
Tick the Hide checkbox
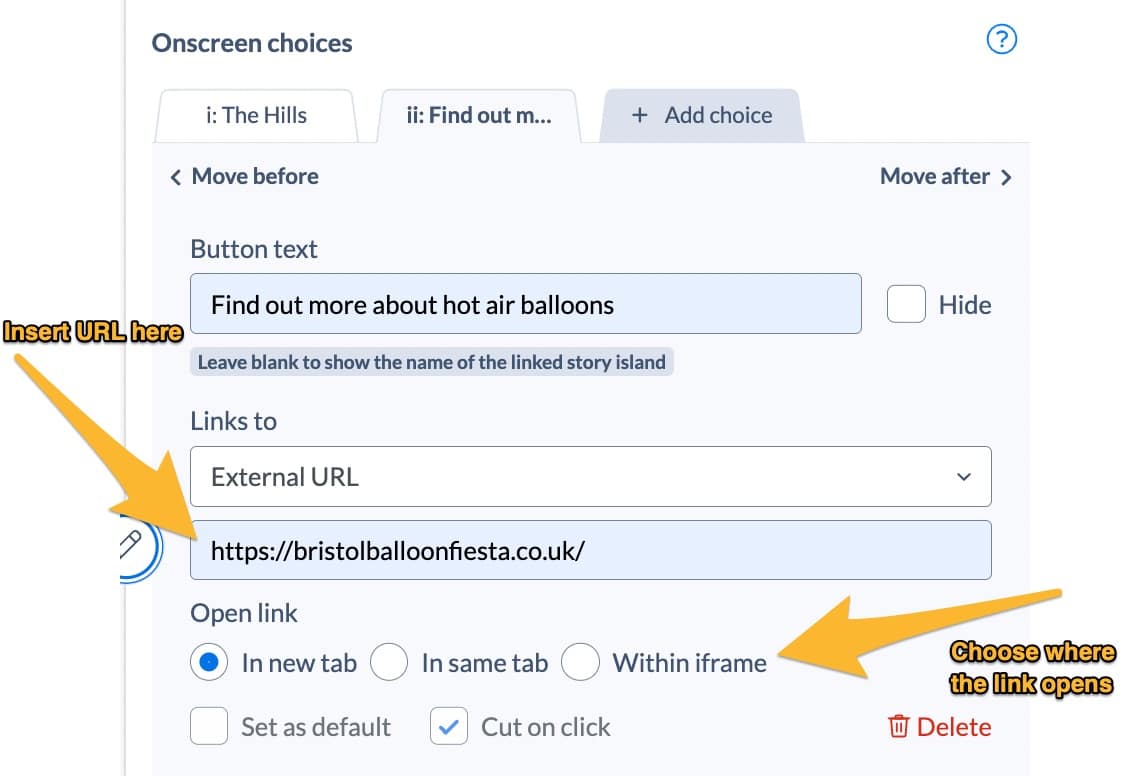906,304
